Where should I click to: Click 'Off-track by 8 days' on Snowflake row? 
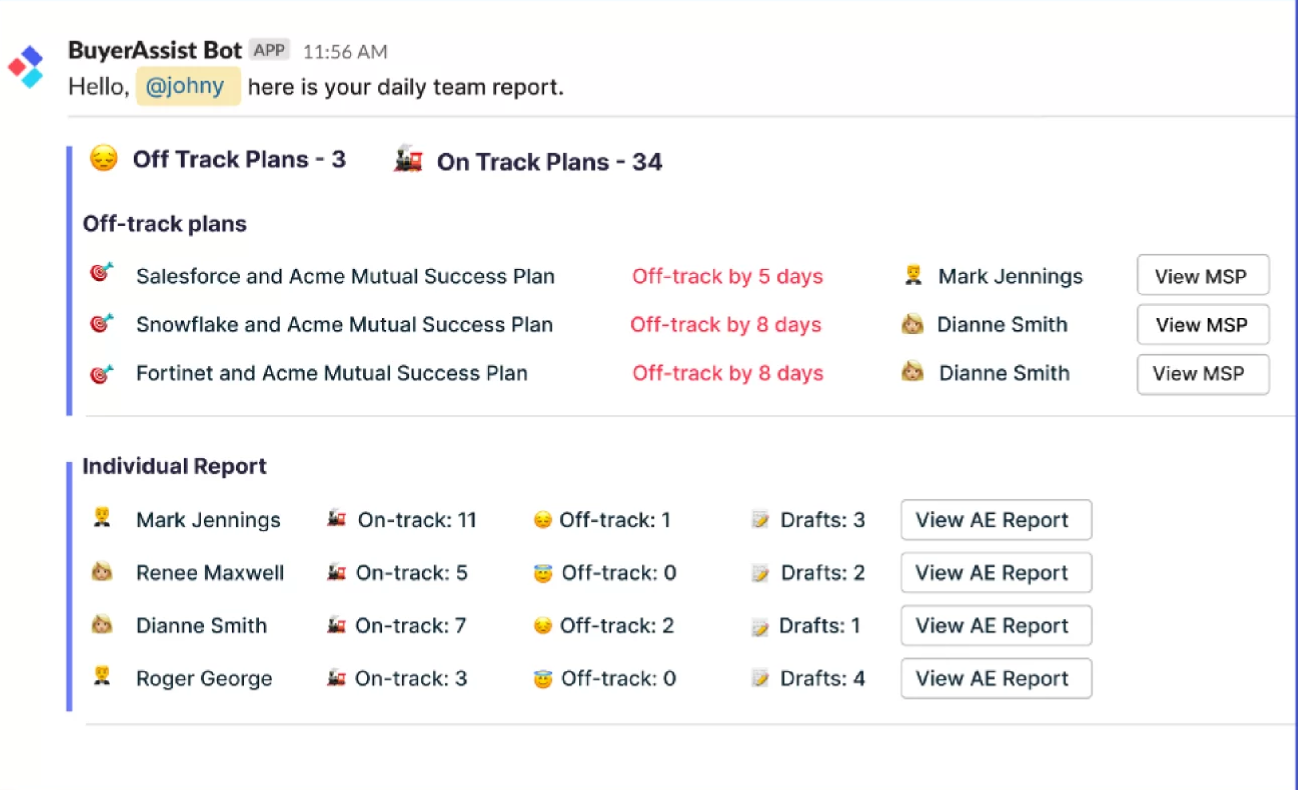(726, 324)
